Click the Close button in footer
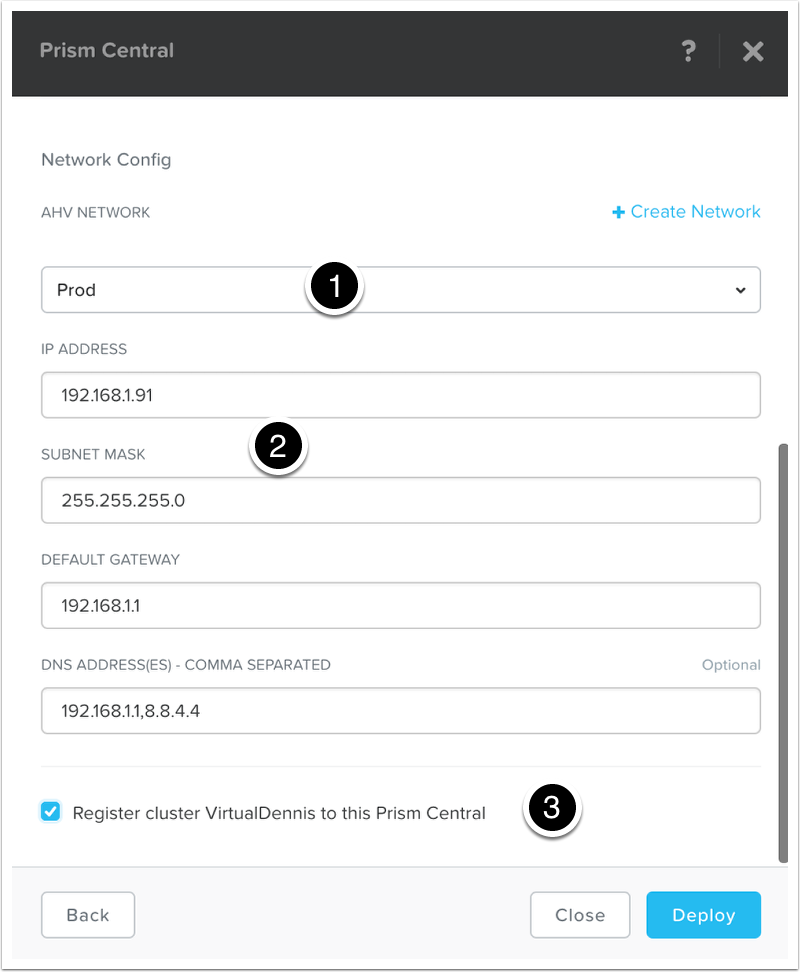This screenshot has width=800, height=972. (x=580, y=915)
